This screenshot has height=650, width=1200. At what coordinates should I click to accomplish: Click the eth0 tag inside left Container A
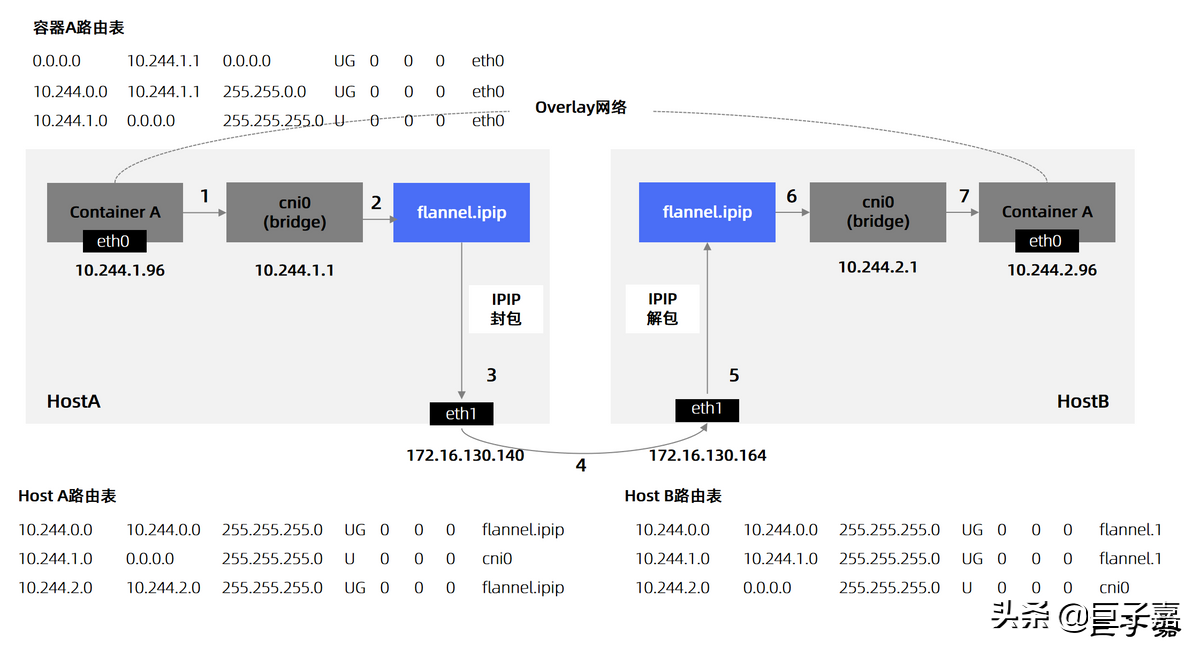click(113, 241)
